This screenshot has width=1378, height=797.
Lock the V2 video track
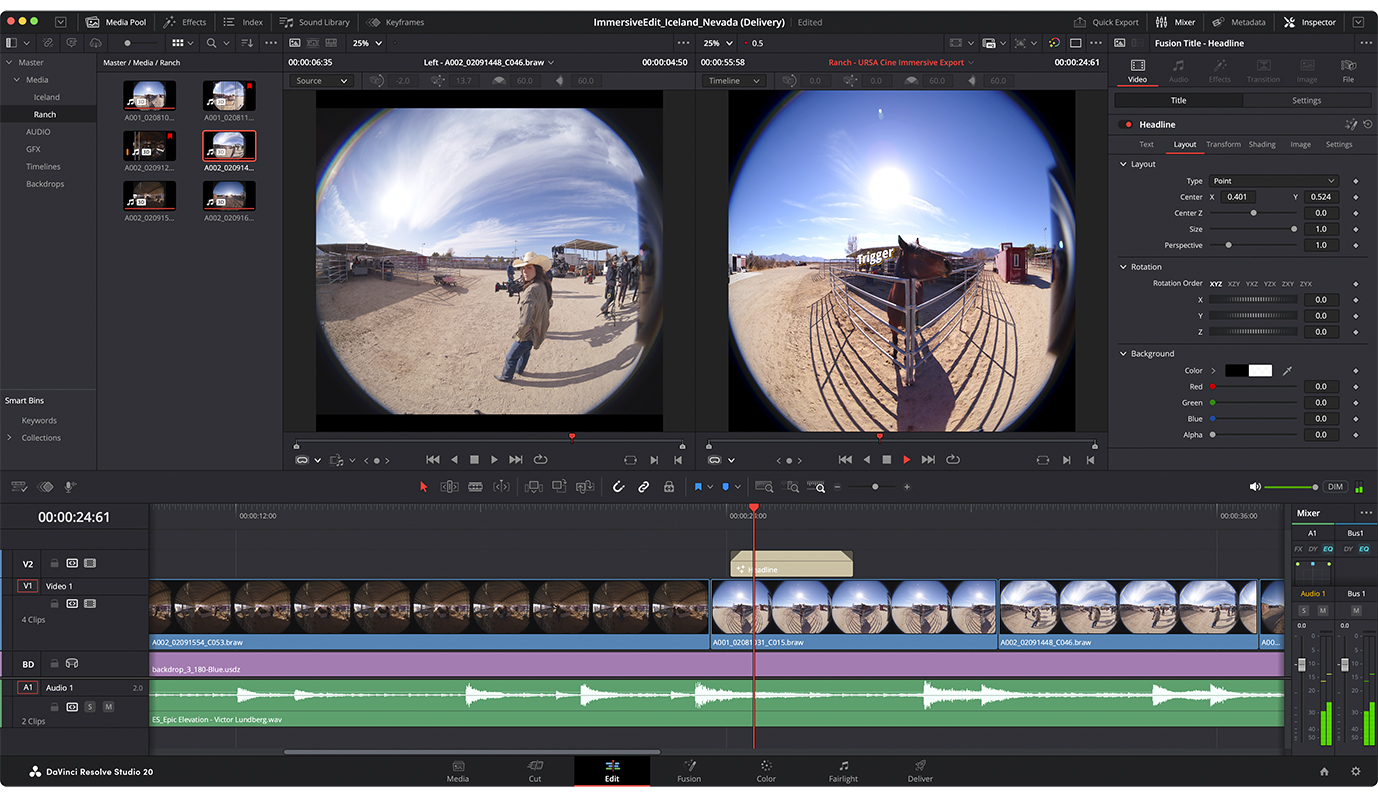(55, 564)
